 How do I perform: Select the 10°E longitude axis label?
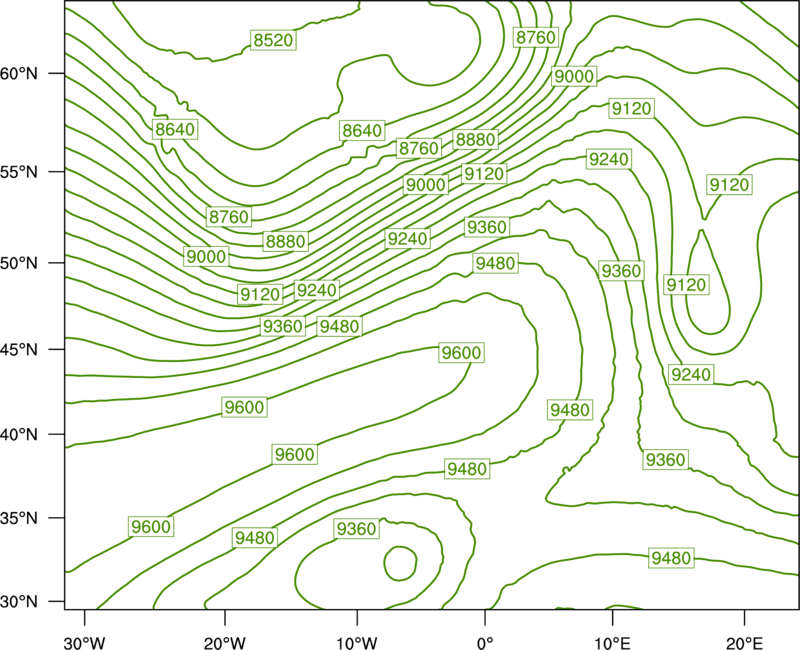click(x=612, y=643)
